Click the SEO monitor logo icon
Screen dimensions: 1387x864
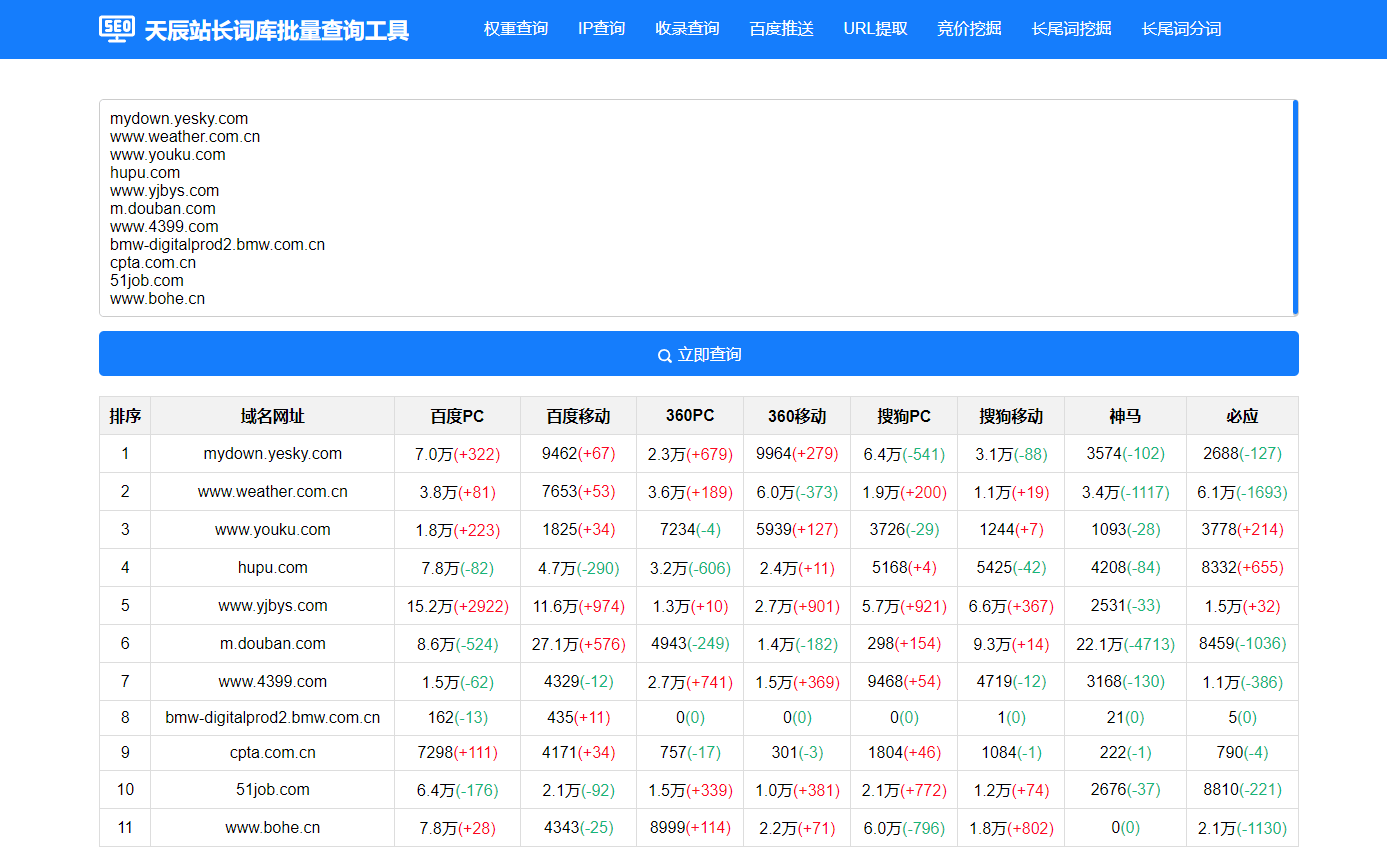(x=117, y=29)
